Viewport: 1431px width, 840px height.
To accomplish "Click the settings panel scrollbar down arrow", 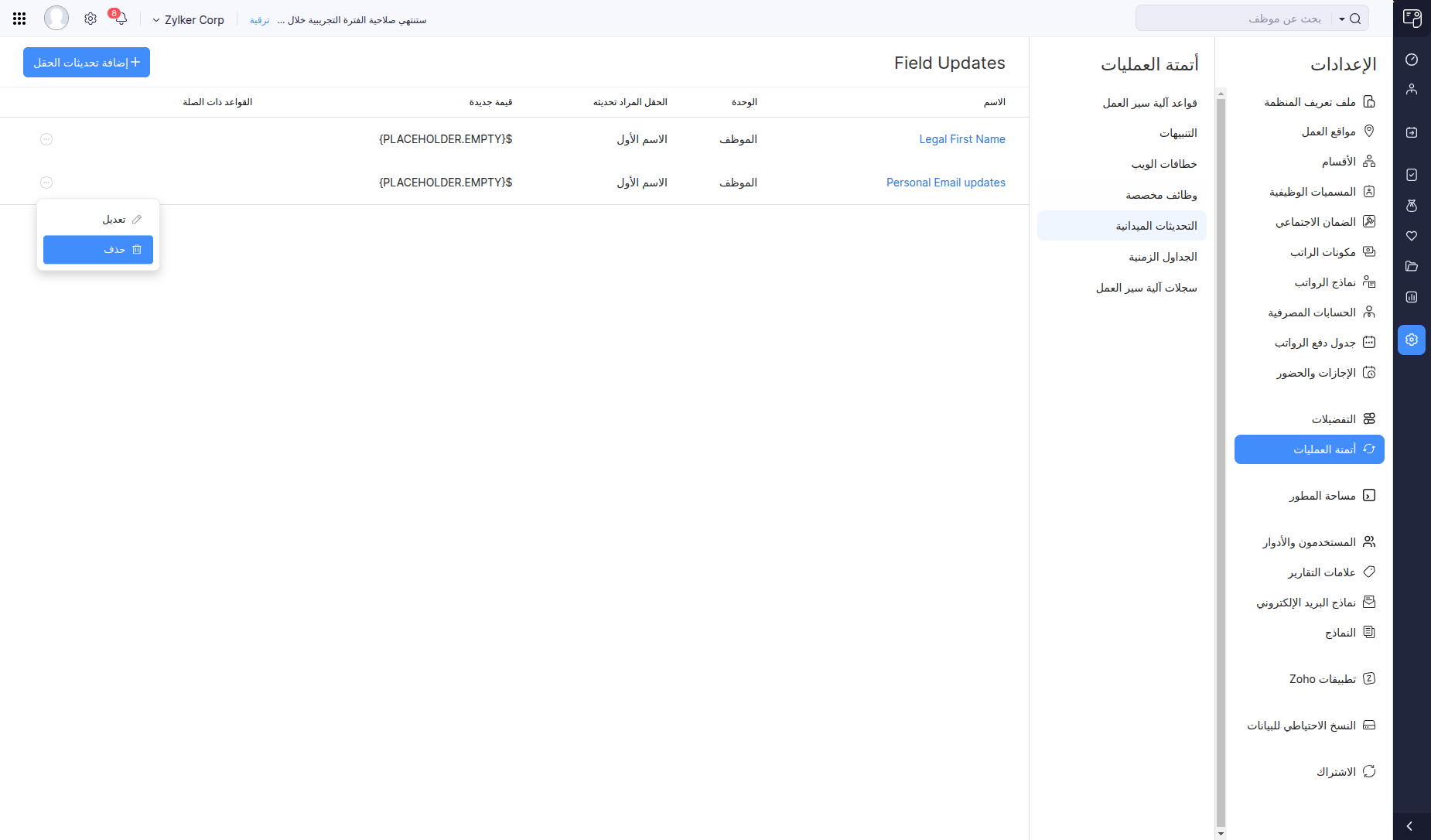I will (1221, 834).
